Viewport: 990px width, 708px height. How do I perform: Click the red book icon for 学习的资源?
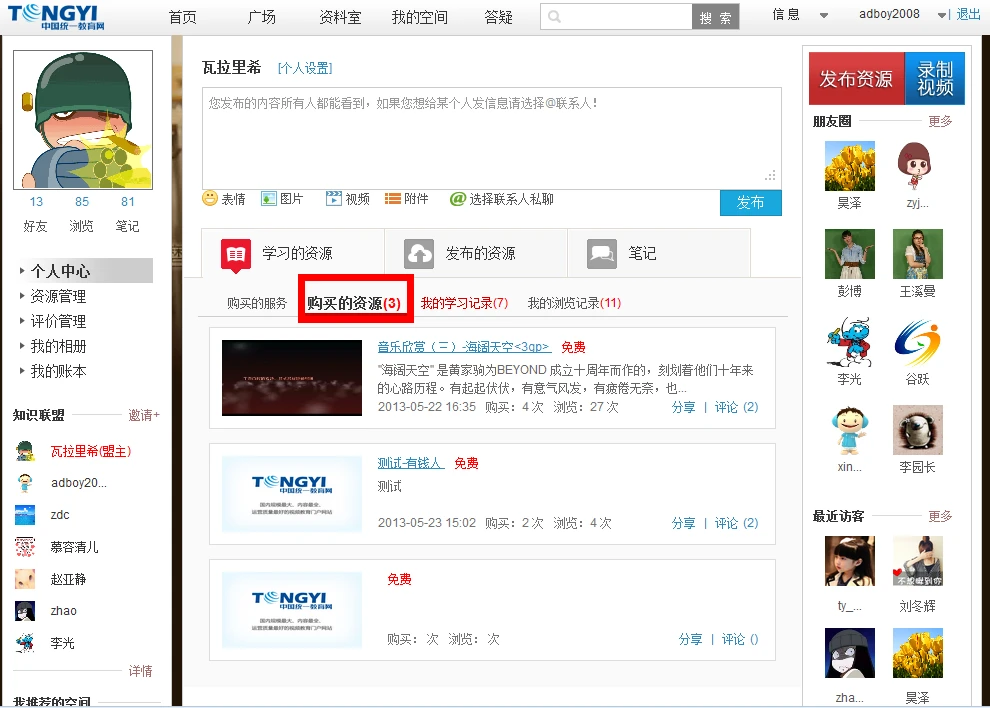[236, 255]
